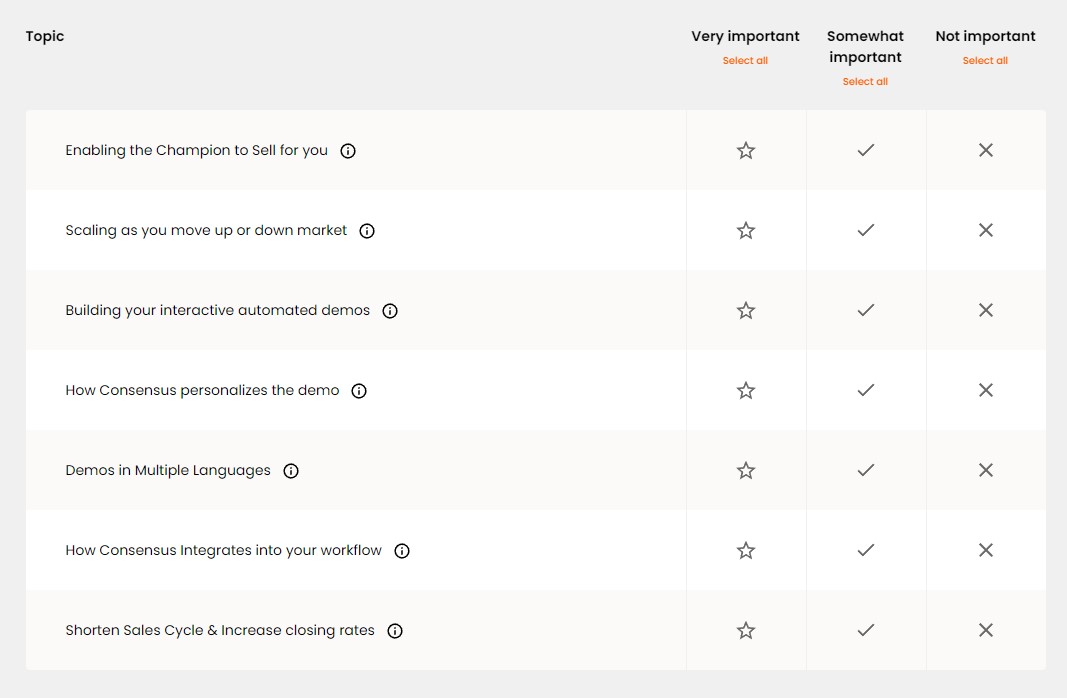Open info icon for Building interactive automated demos

point(390,311)
